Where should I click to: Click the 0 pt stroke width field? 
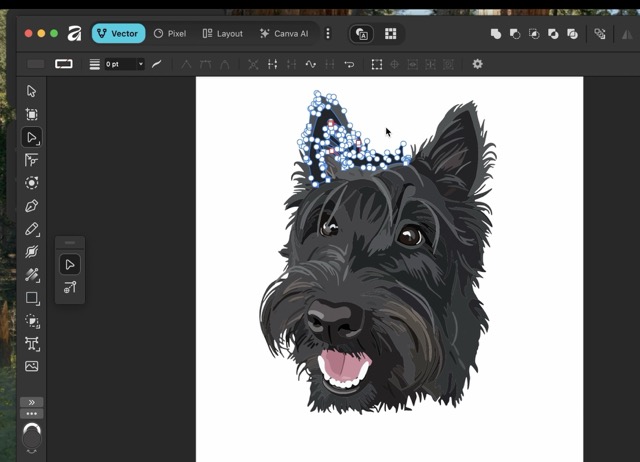120,64
